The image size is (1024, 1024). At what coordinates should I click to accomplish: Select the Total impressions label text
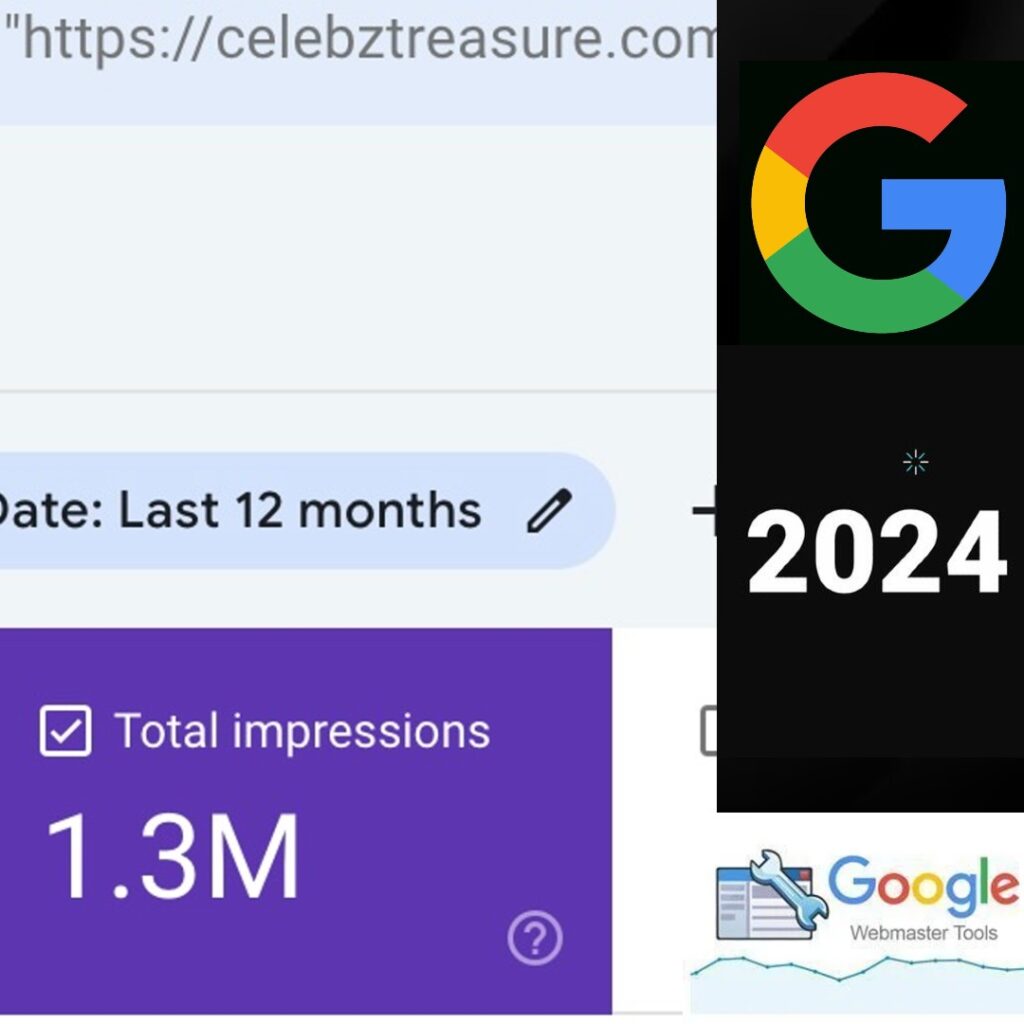click(302, 731)
